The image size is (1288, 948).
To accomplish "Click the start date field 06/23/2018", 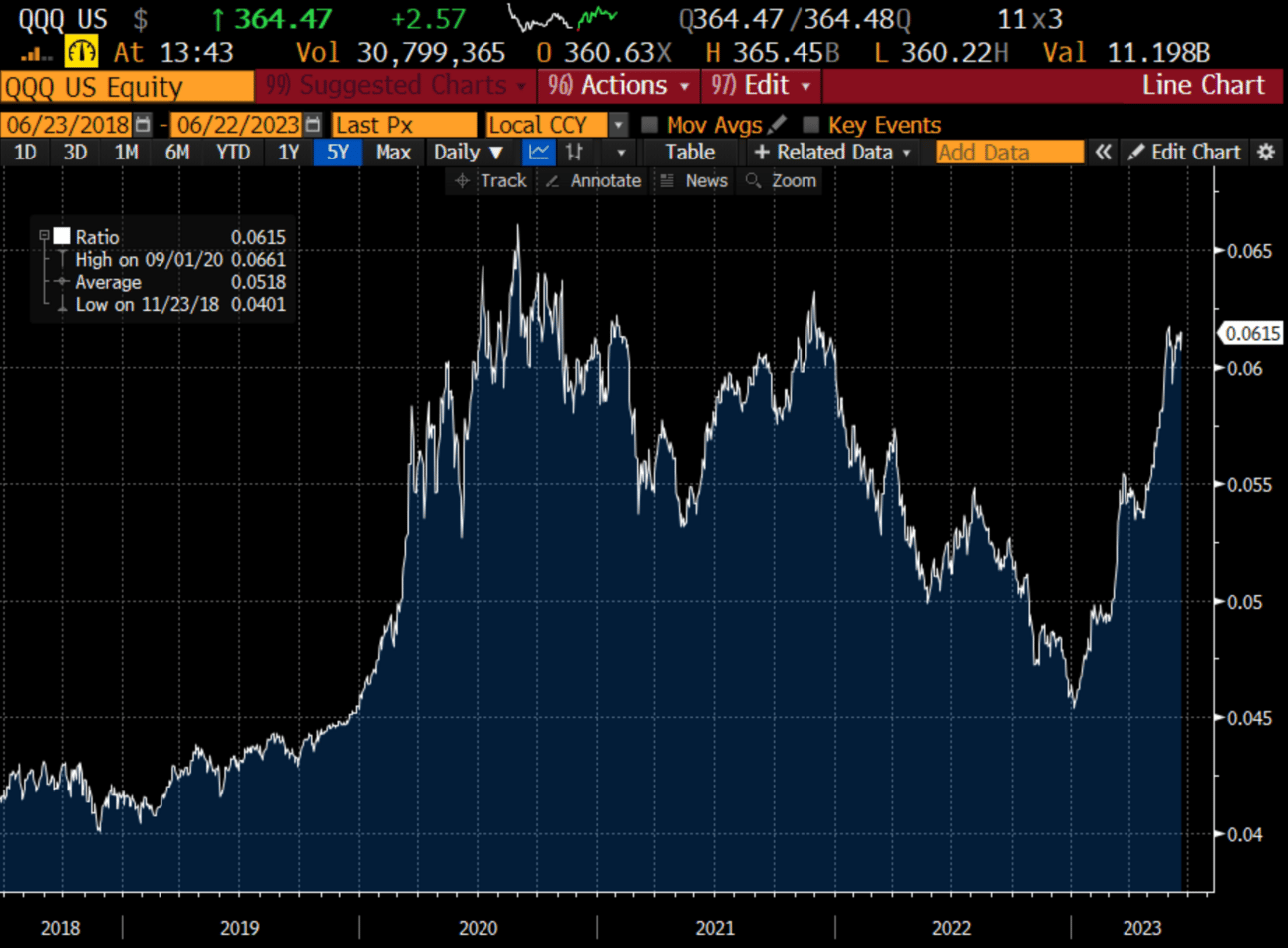I will pyautogui.click(x=67, y=125).
